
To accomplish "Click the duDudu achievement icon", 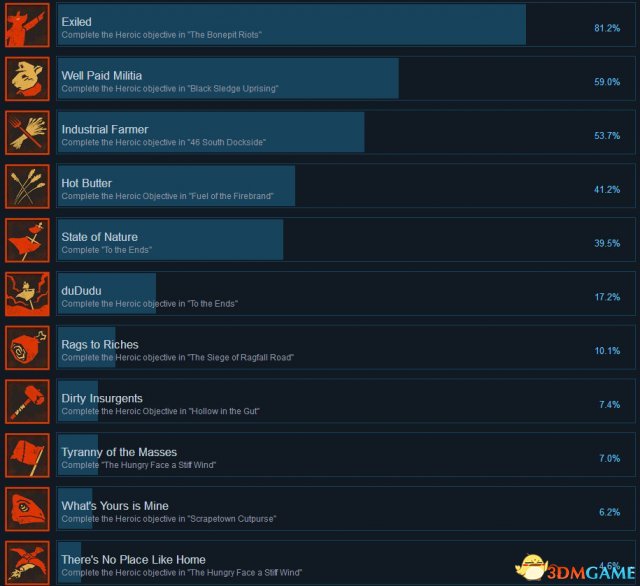I will tap(27, 294).
